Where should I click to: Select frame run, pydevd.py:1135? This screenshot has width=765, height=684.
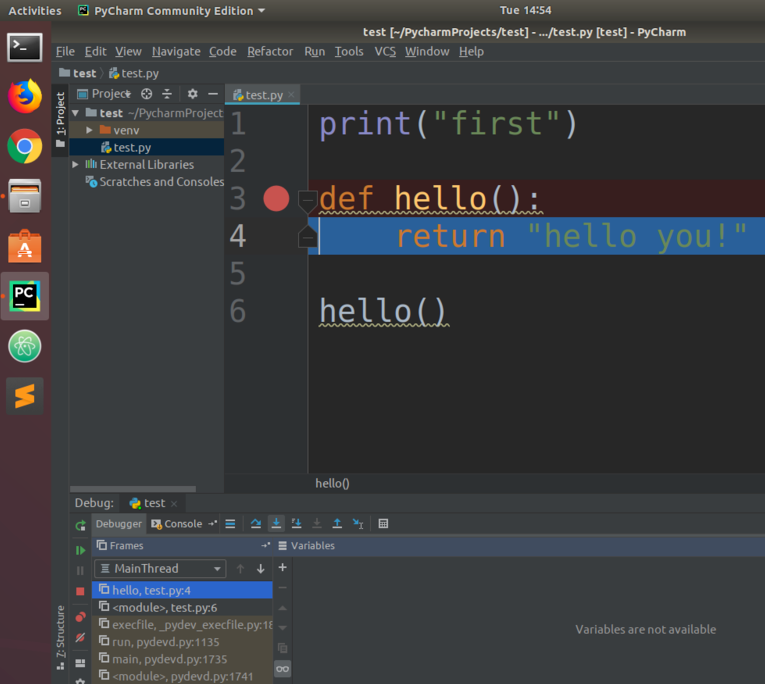182,642
